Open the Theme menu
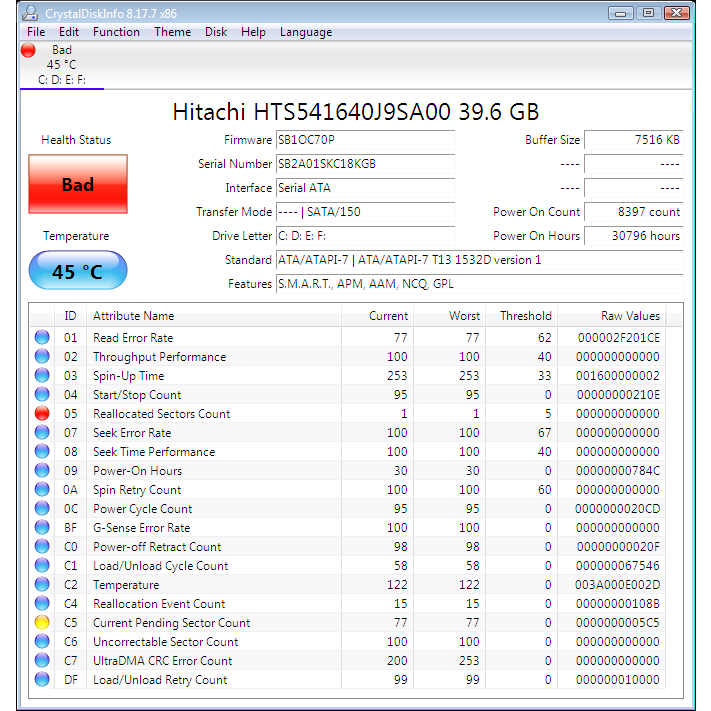This screenshot has width=711, height=711. click(172, 32)
